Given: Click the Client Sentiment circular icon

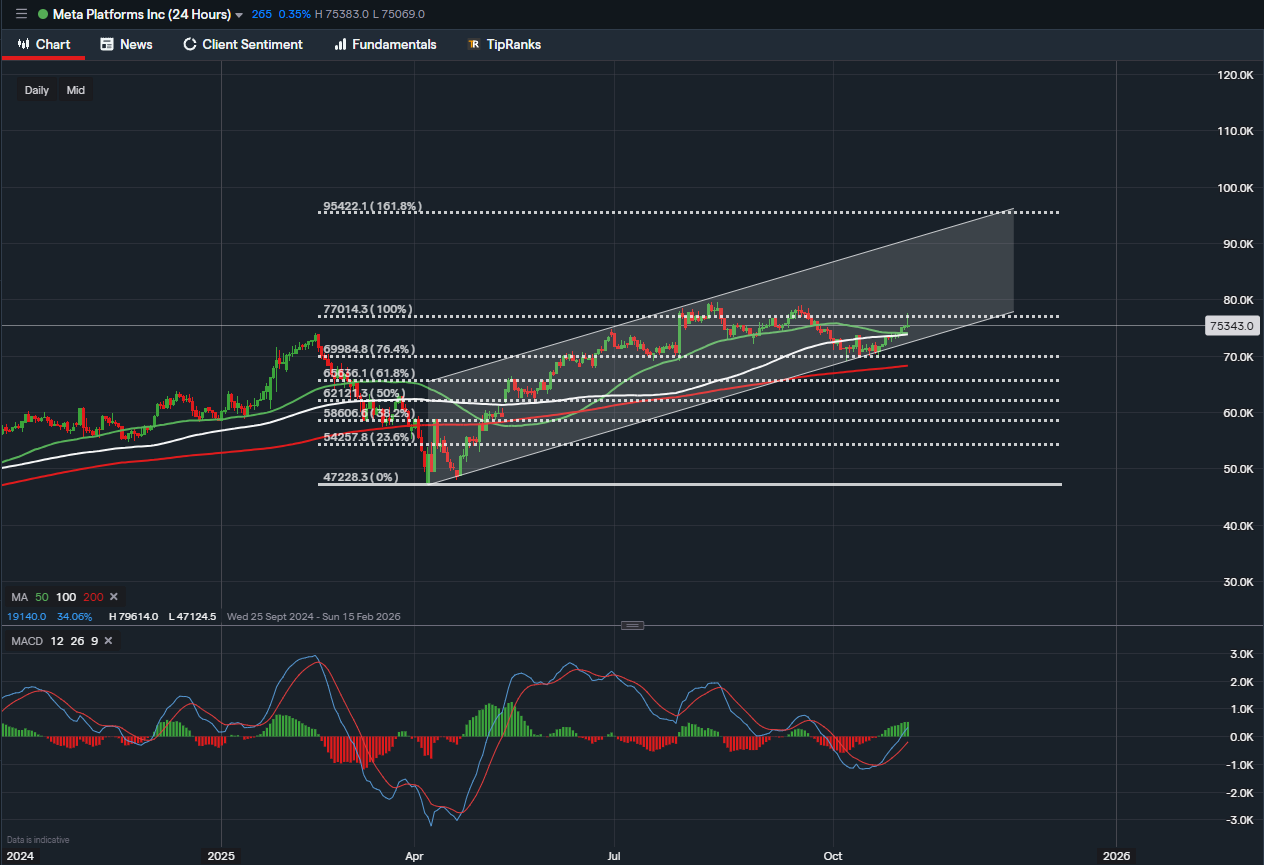Looking at the screenshot, I should (190, 44).
